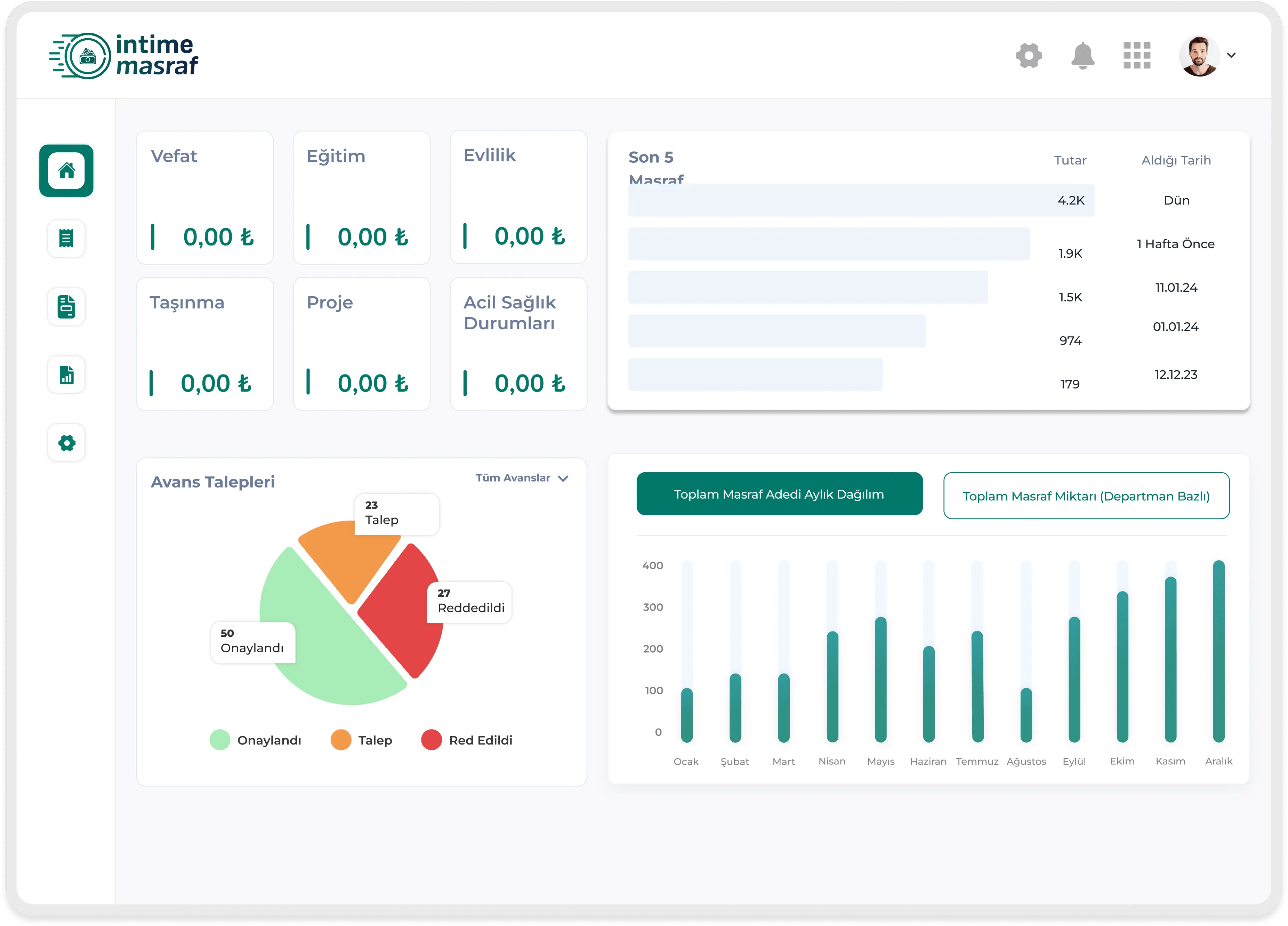This screenshot has height=926, width=1288.
Task: Click the Nisan bar in monthly chart
Action: 832,686
